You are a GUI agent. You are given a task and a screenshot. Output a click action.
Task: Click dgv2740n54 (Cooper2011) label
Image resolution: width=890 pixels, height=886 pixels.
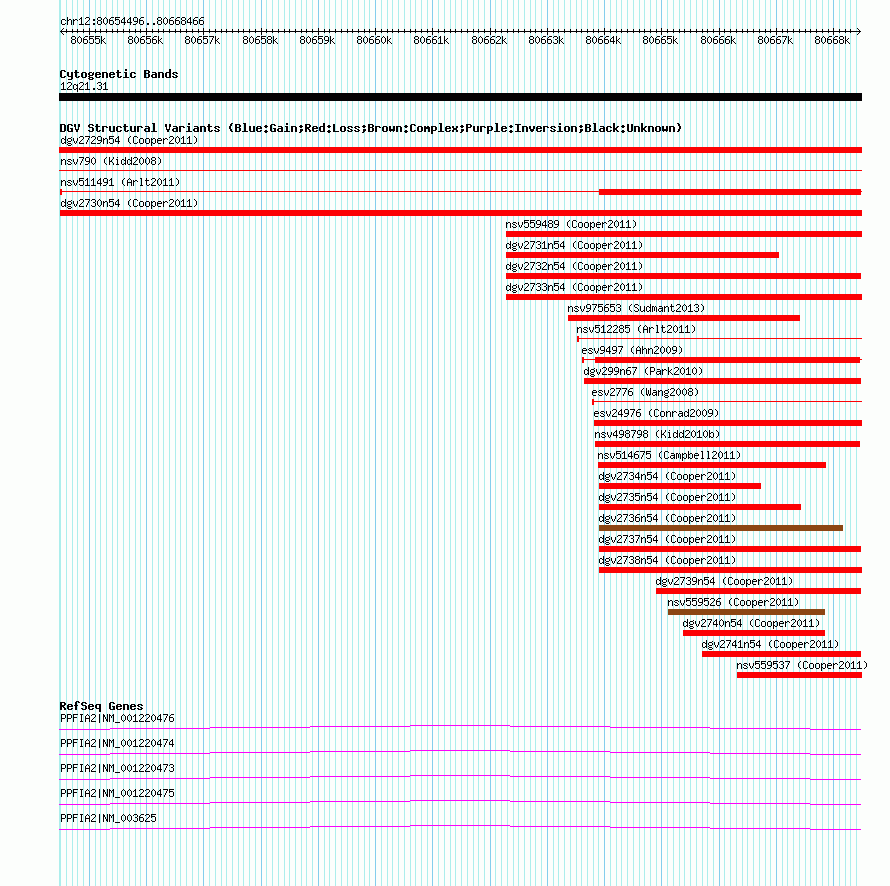tap(751, 623)
